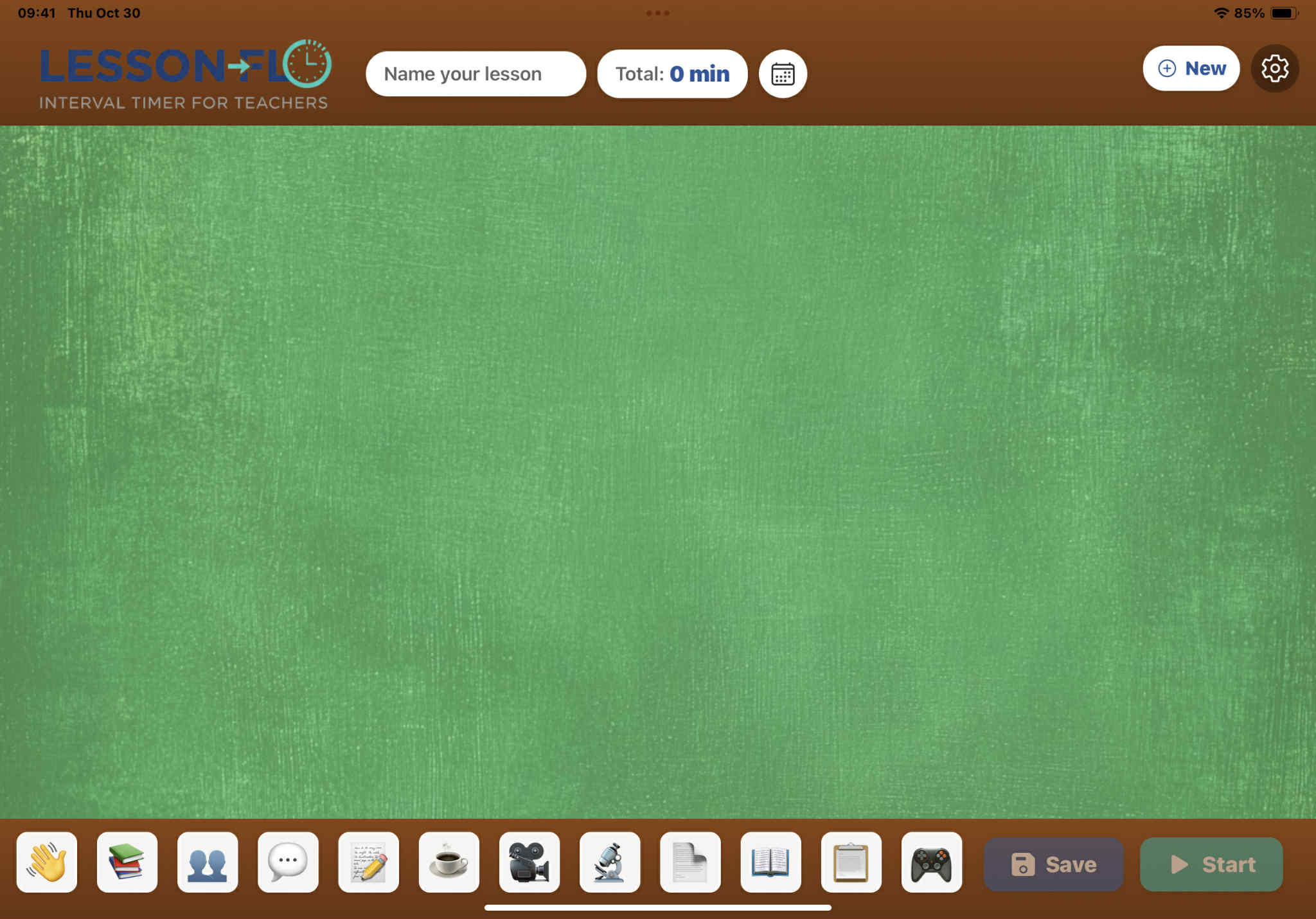1316x919 pixels.
Task: Create a New lesson
Action: (x=1191, y=68)
